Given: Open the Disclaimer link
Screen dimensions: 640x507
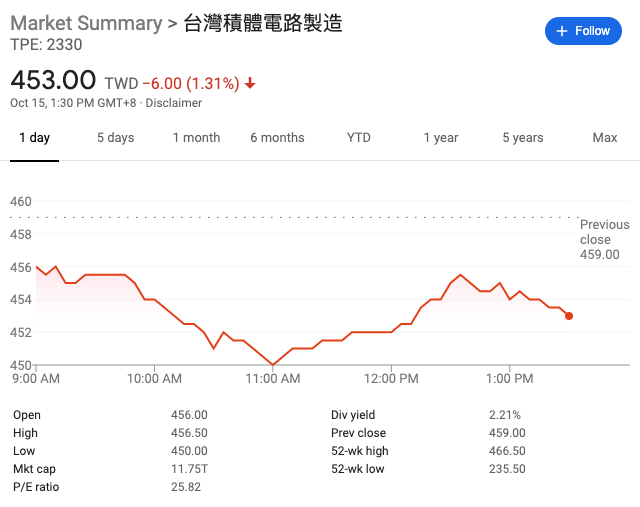Looking at the screenshot, I should coord(174,103).
